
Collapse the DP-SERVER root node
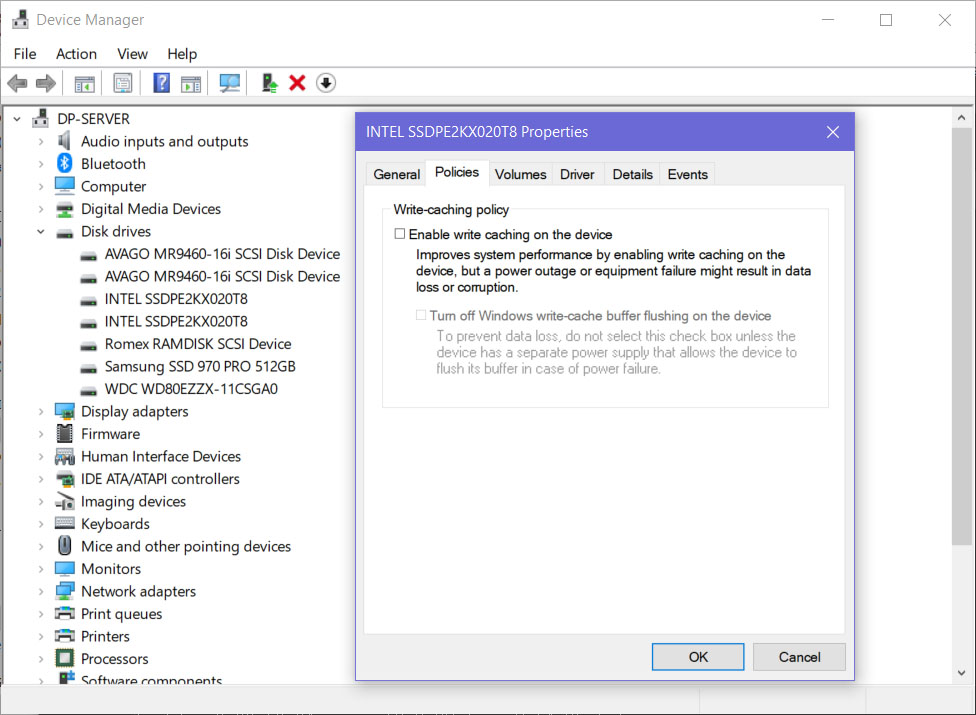click(x=17, y=118)
